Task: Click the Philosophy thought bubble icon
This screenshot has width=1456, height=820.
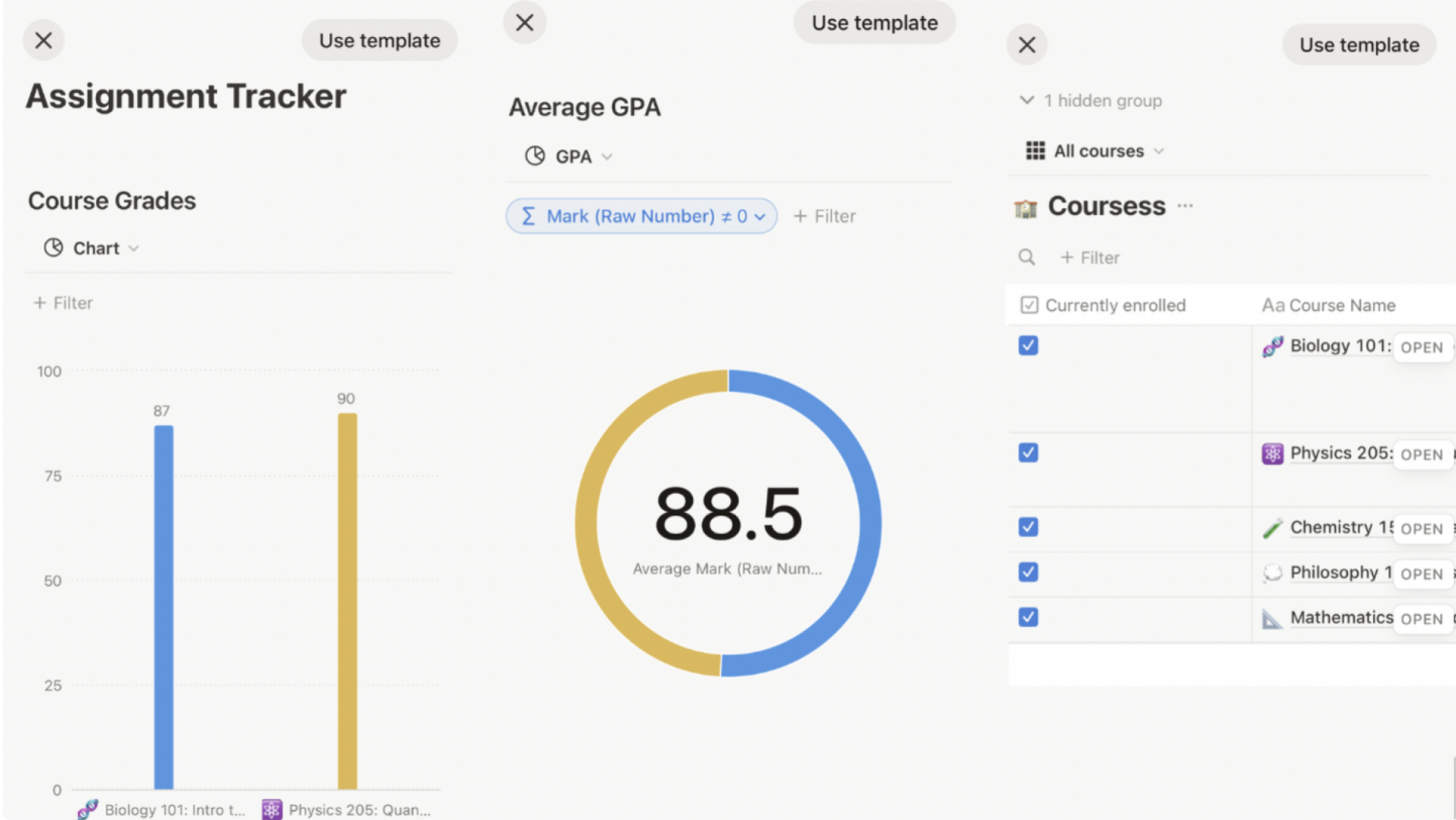Action: 1272,573
